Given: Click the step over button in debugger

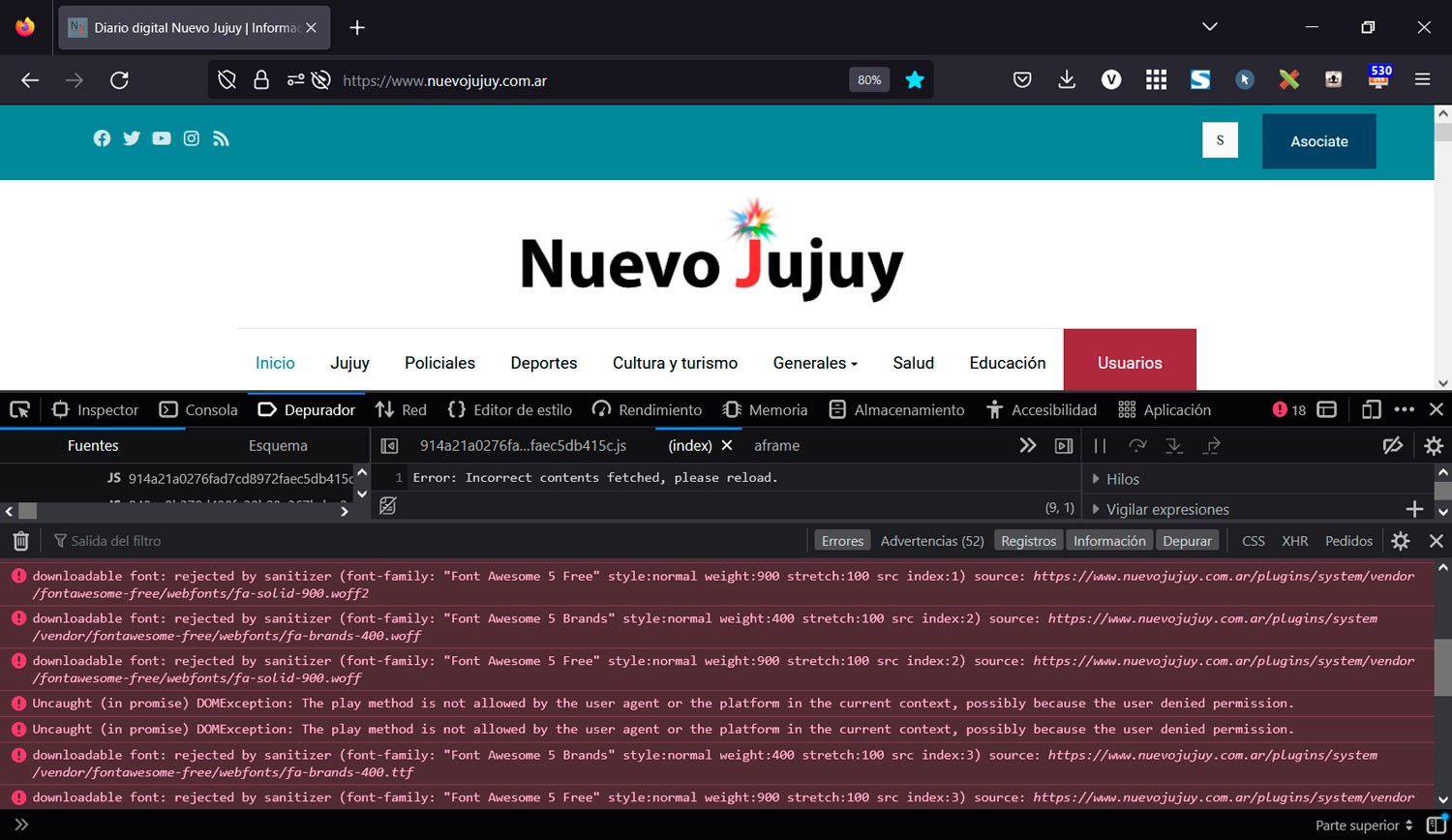Looking at the screenshot, I should pos(1137,445).
